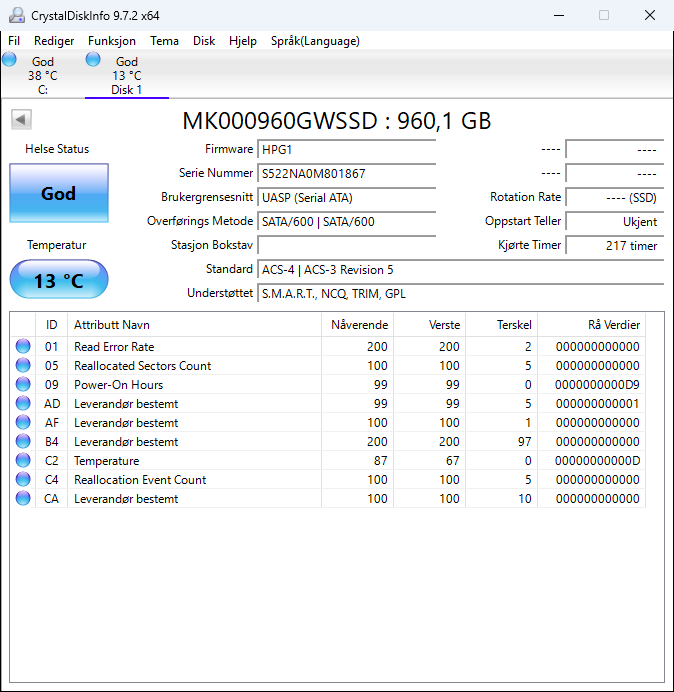Click raw value 00000000000D
The height and width of the screenshot is (692, 674).
coord(597,461)
